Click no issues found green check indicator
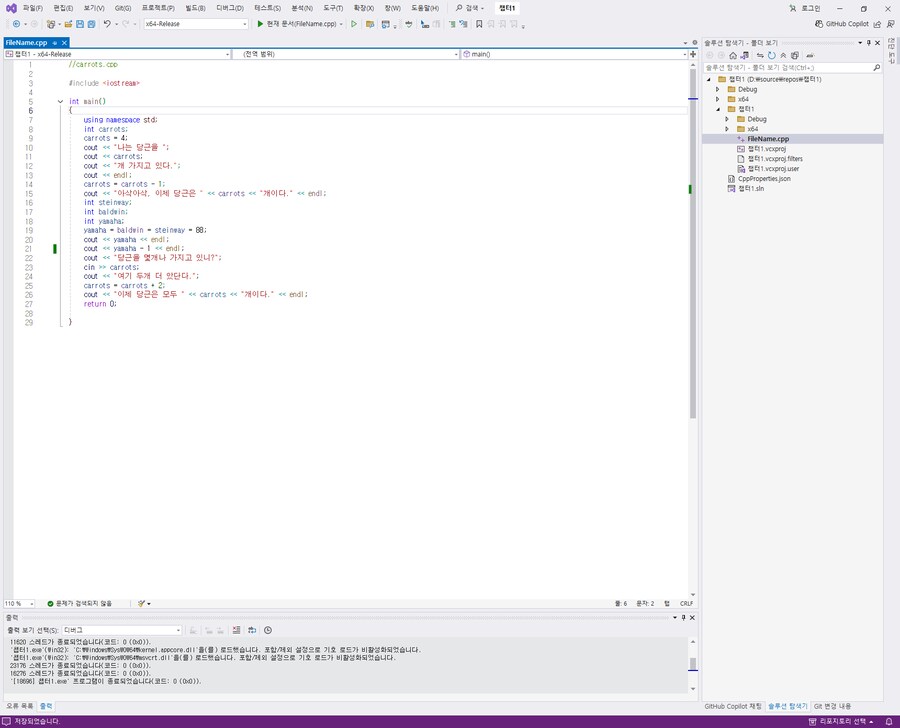 click(80, 603)
